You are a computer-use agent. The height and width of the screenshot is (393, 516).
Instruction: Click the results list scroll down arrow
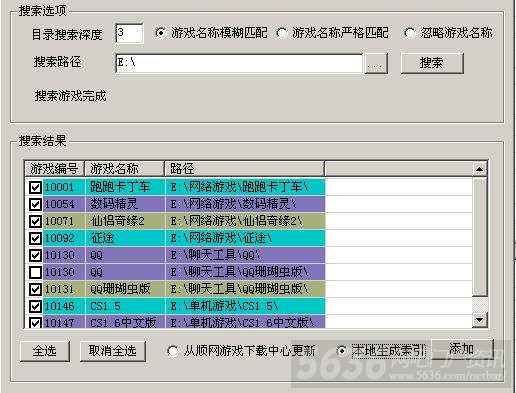480,320
